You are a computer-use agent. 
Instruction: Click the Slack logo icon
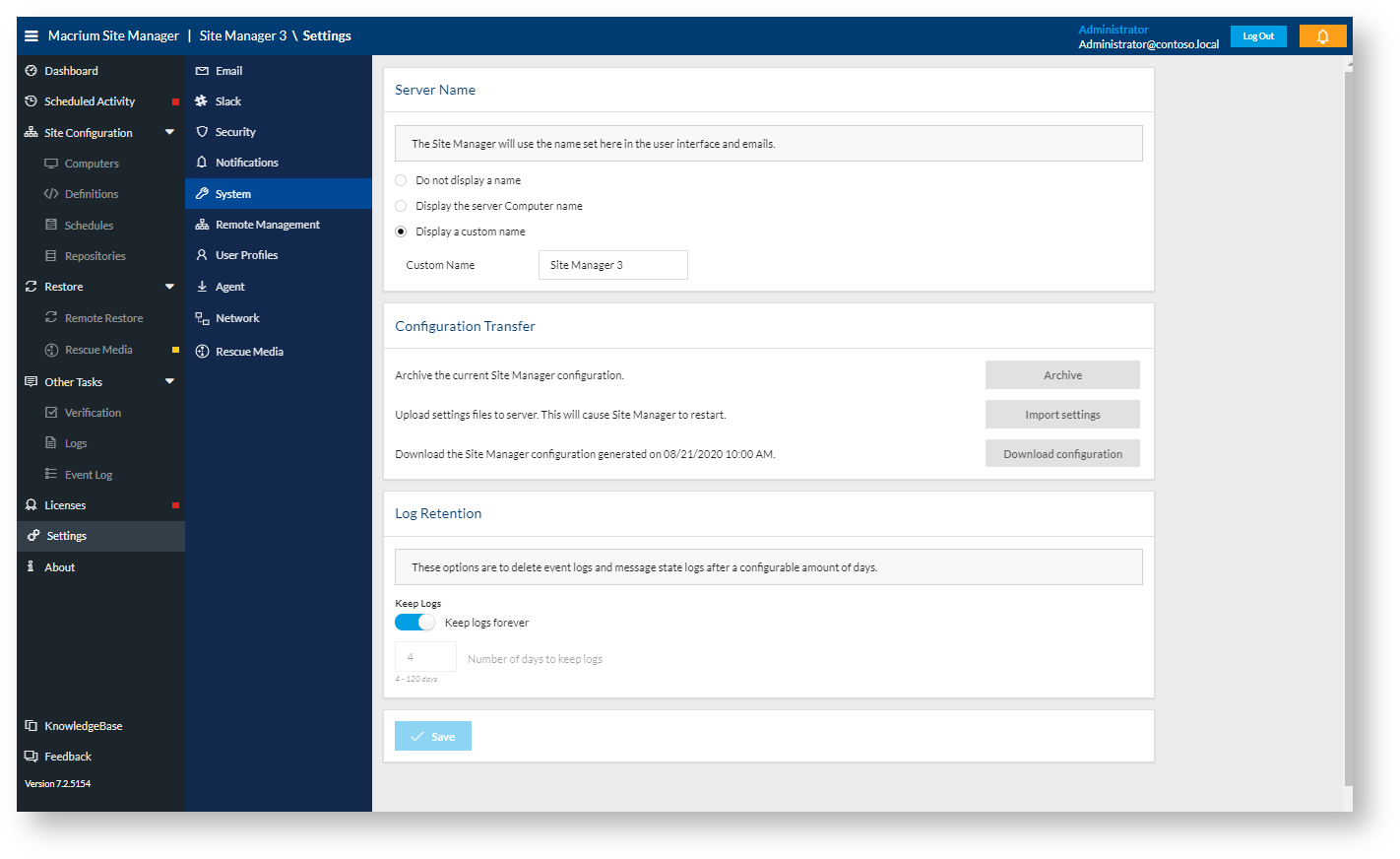point(202,101)
